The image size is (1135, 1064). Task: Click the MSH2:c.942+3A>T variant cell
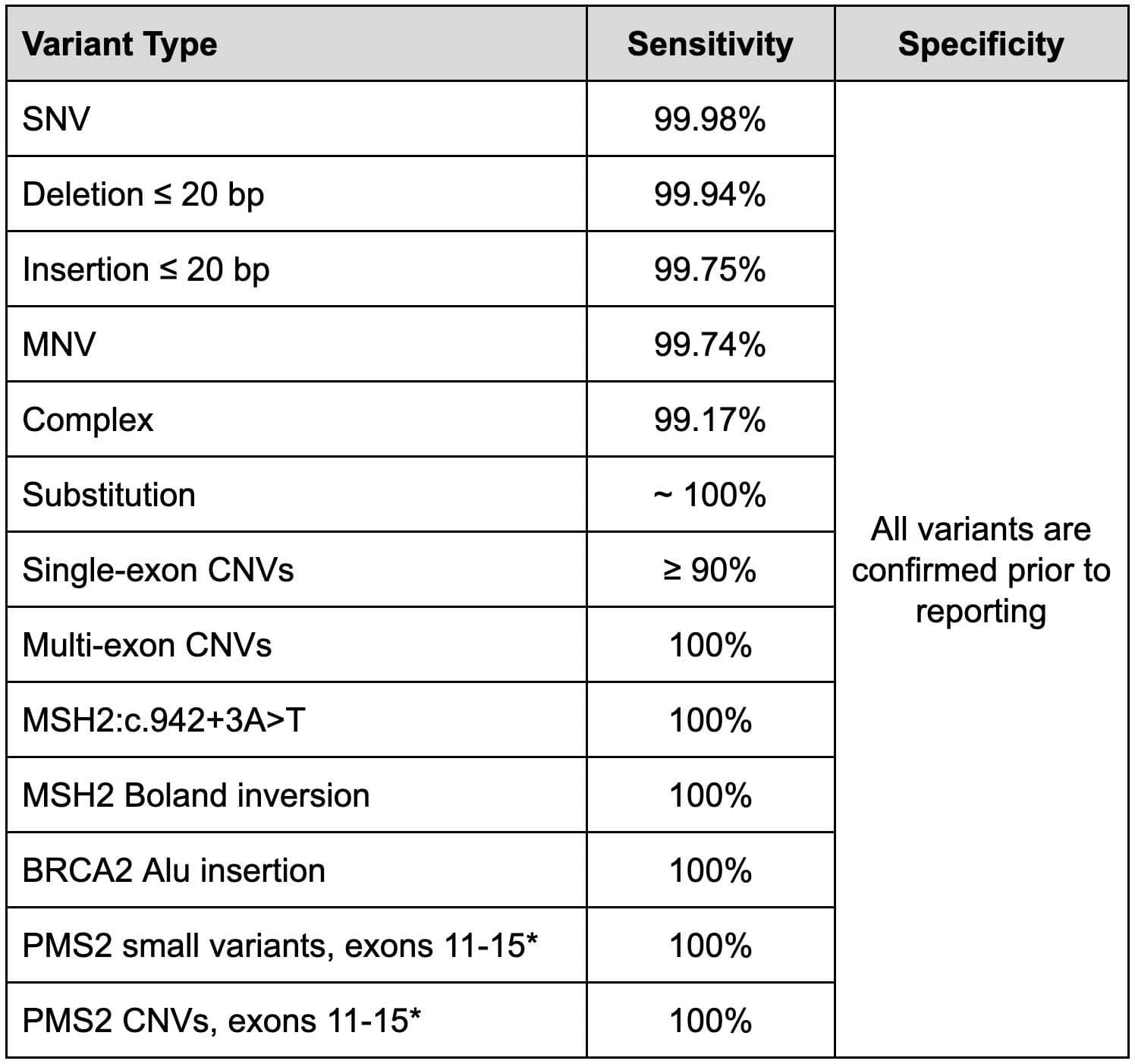pos(164,720)
